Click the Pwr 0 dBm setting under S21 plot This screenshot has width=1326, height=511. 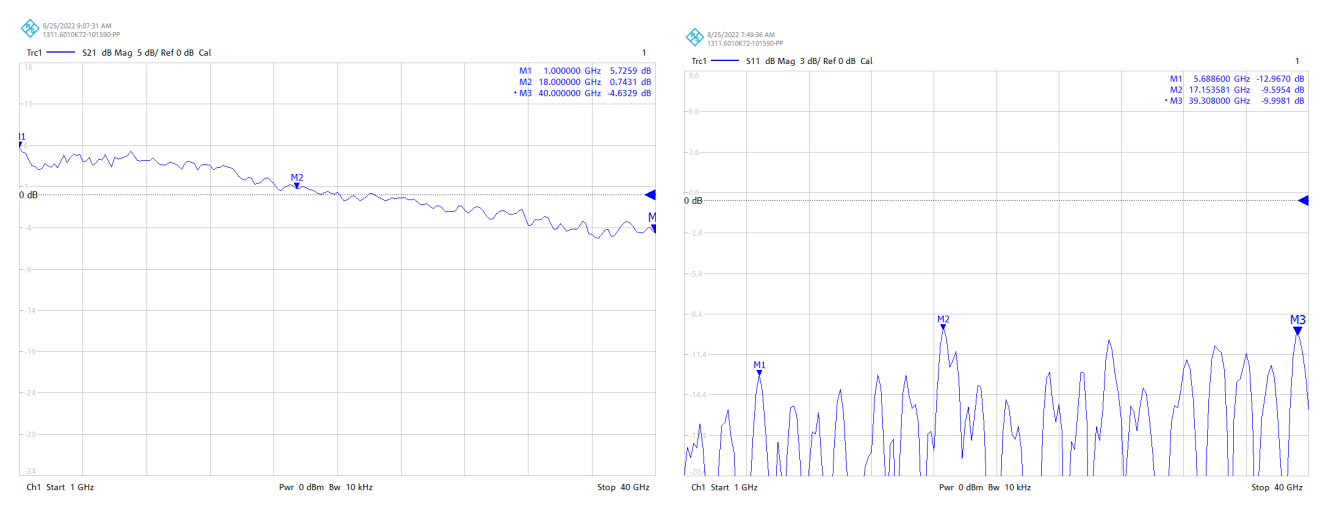(301, 487)
